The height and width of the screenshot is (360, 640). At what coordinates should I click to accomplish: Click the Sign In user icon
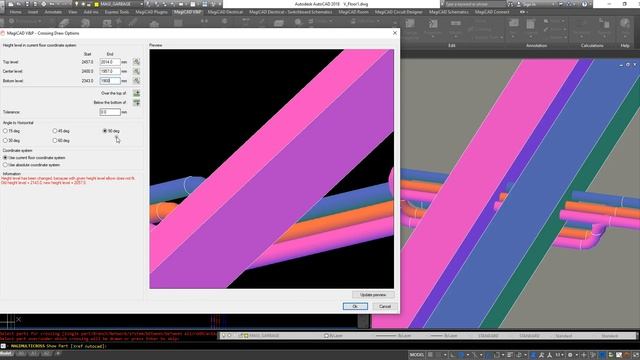click(519, 4)
